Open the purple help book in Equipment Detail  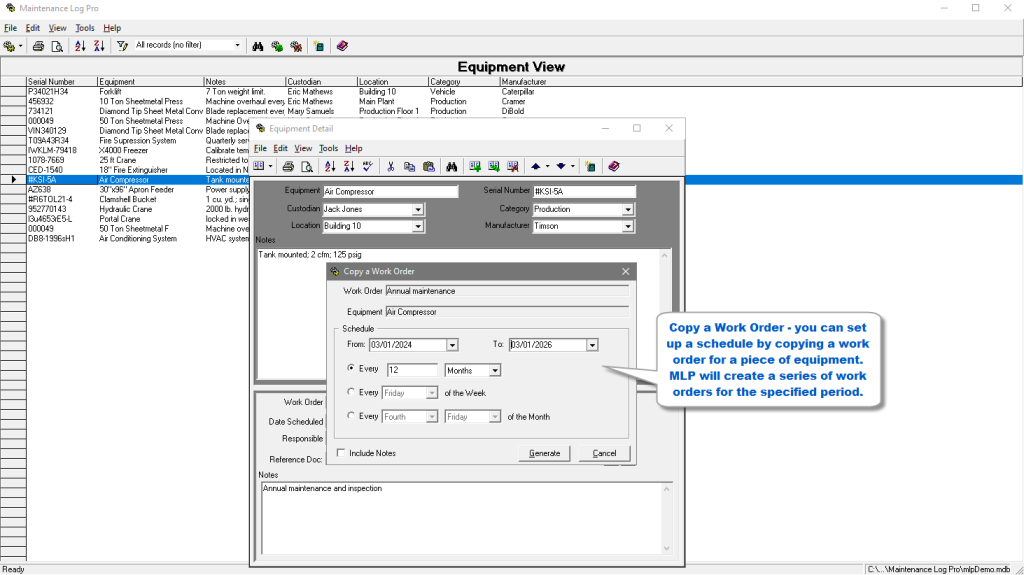click(x=614, y=166)
